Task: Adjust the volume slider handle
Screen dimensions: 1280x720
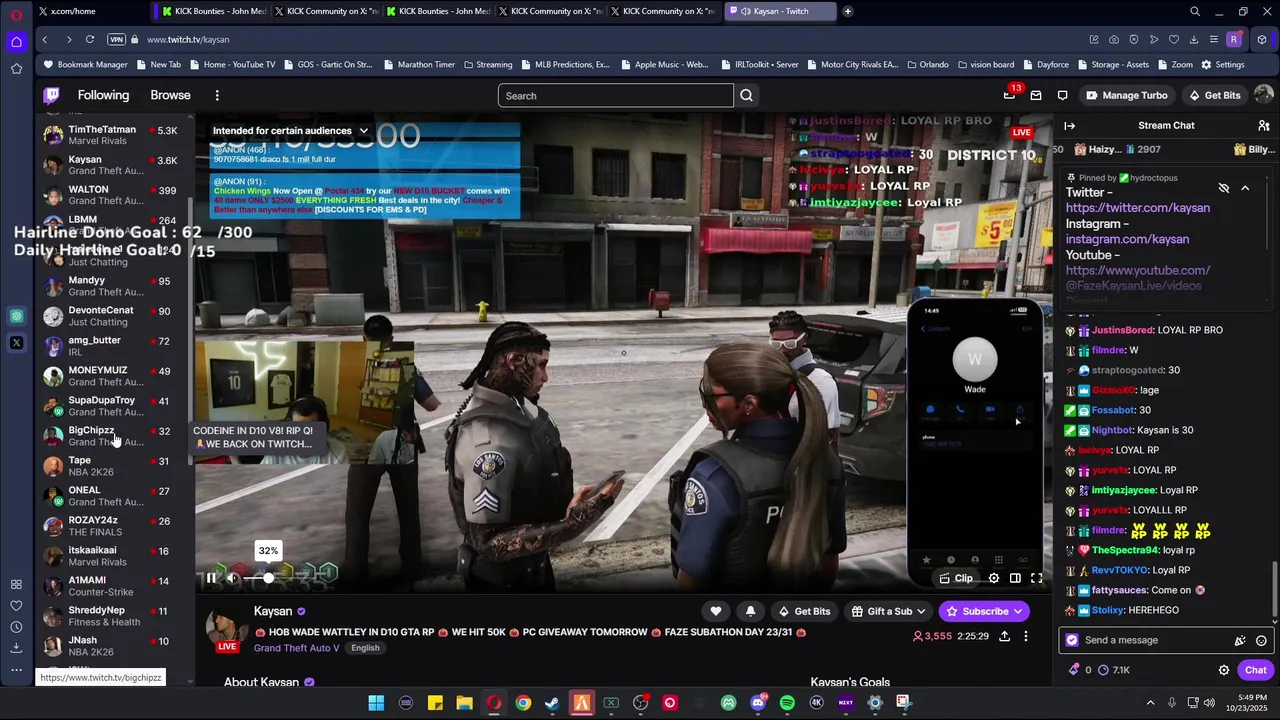Action: click(x=268, y=577)
